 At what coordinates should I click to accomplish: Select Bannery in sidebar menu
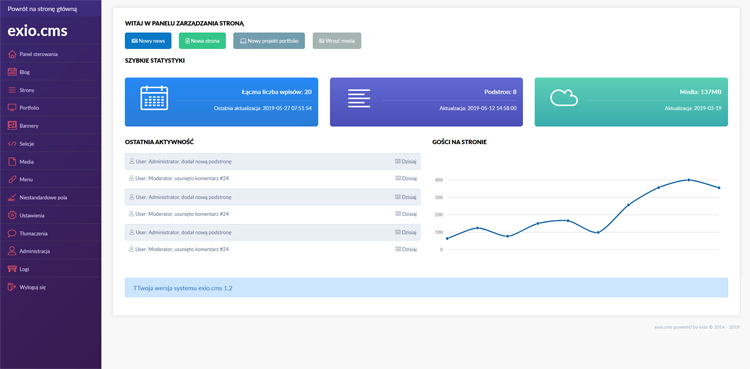(50, 126)
